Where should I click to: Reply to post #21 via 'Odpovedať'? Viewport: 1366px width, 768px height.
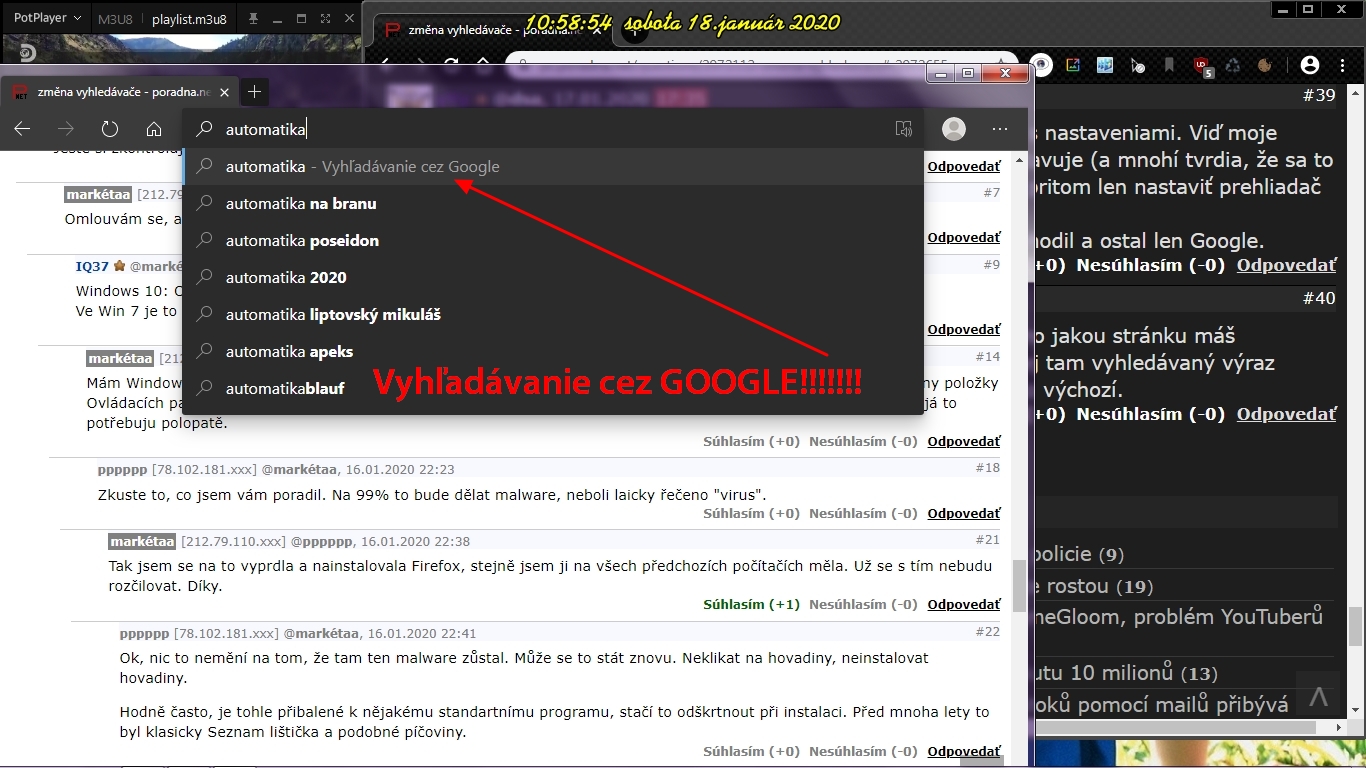[x=964, y=605]
